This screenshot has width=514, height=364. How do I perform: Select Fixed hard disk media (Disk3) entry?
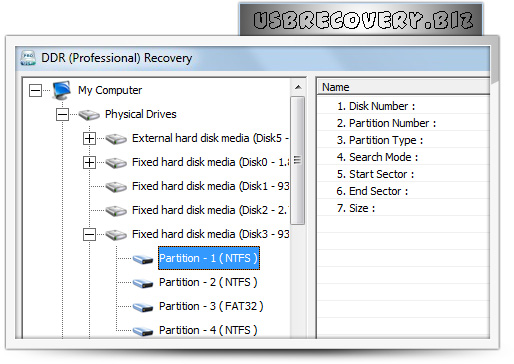tap(210, 234)
